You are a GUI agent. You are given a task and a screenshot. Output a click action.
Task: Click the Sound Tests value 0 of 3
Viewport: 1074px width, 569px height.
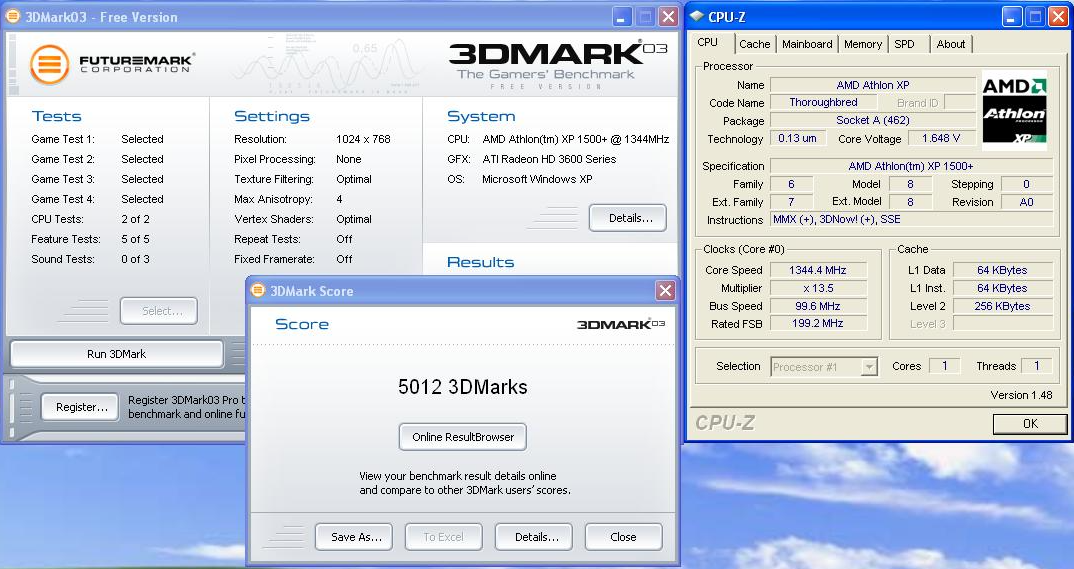(x=136, y=259)
